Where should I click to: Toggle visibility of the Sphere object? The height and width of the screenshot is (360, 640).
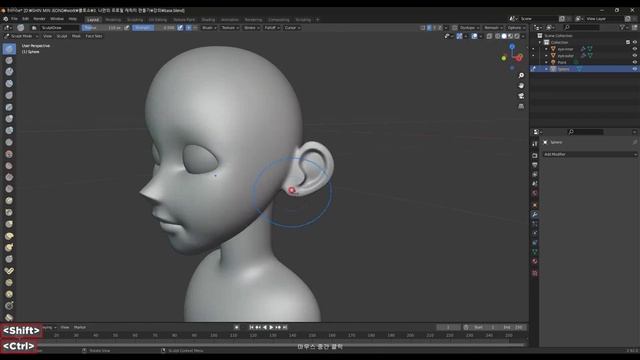pyautogui.click(x=635, y=69)
